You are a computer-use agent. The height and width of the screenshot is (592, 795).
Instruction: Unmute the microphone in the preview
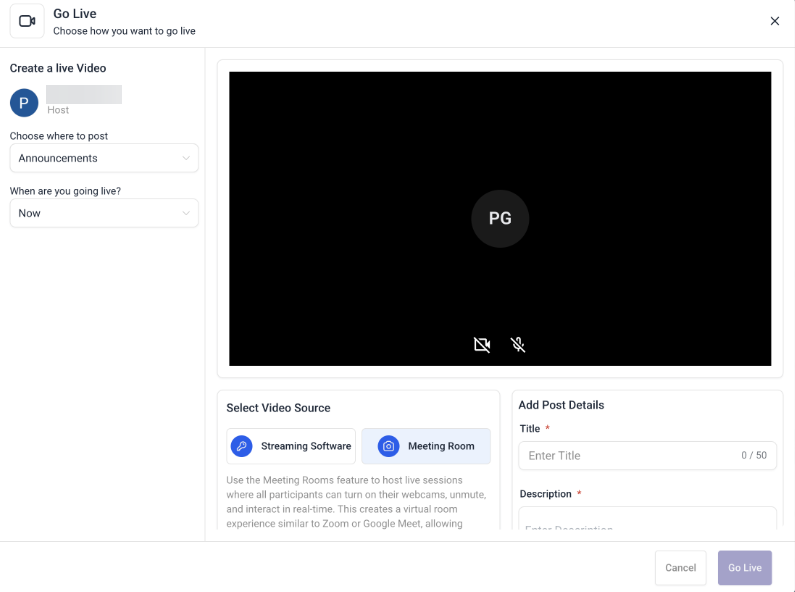point(518,345)
